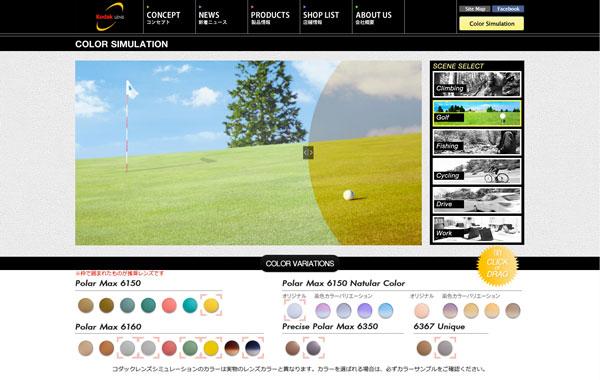Open the SHOP LIST menu item
Image resolution: width=600 pixels, height=380 pixels.
(321, 17)
